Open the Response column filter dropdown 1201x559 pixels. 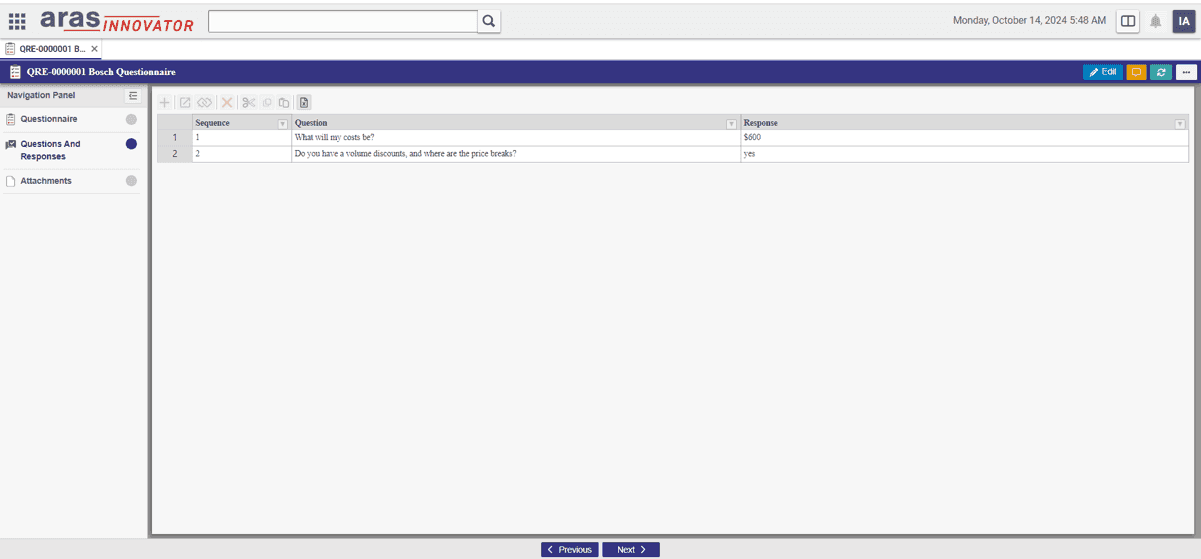point(1179,123)
